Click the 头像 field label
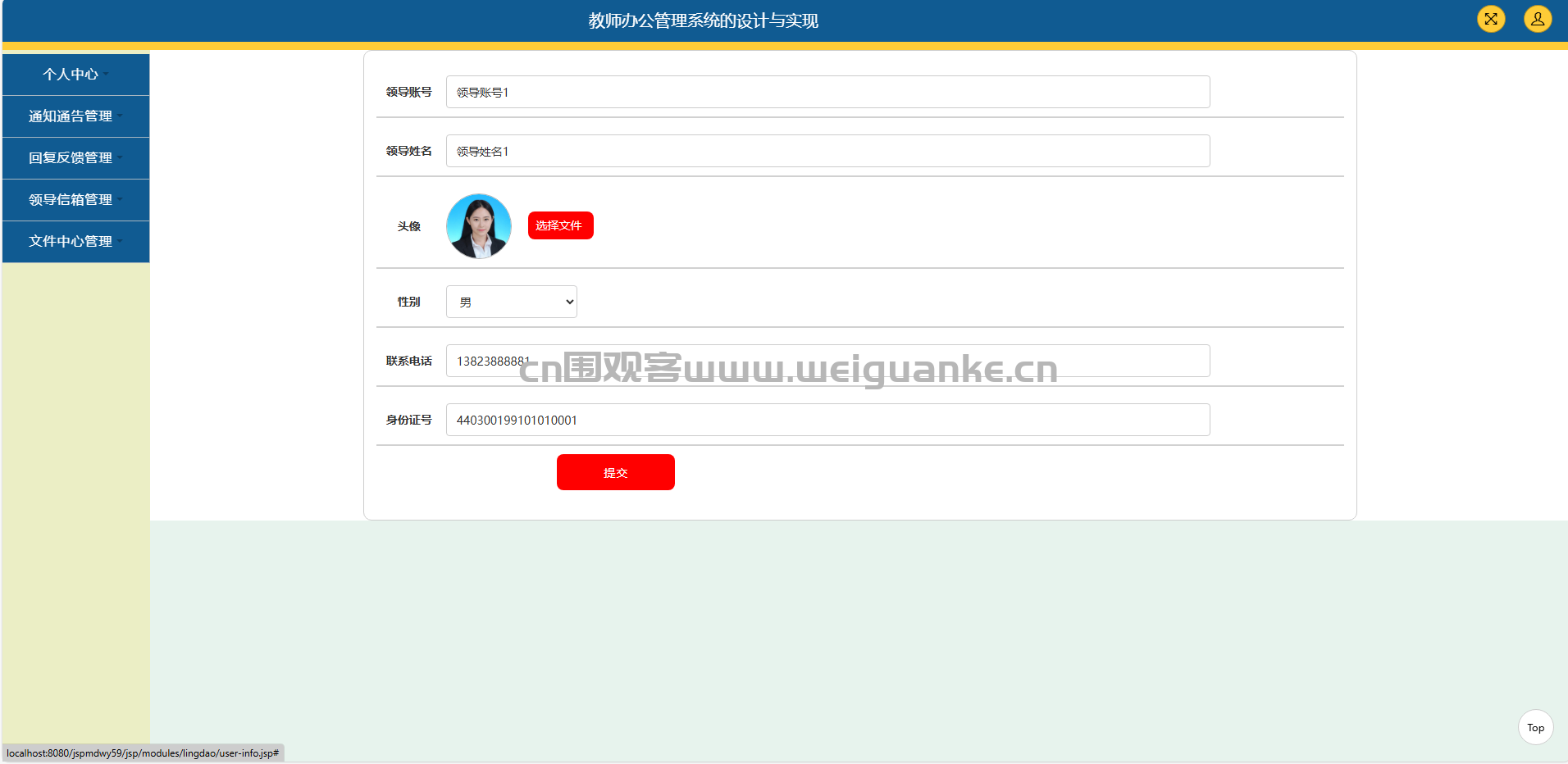Viewport: 1568px width, 764px height. click(408, 226)
